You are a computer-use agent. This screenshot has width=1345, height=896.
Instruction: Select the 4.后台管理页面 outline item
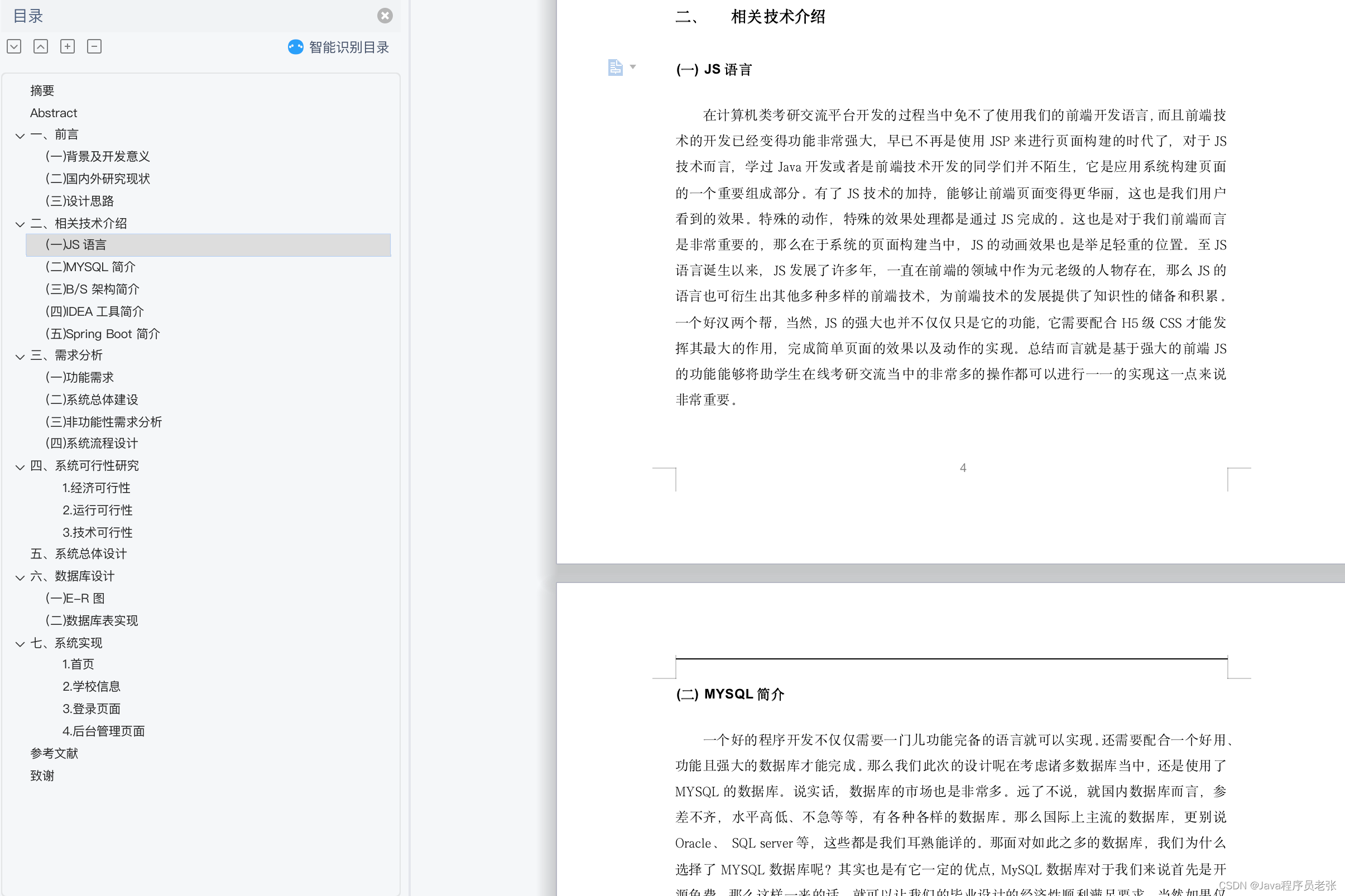click(x=103, y=731)
